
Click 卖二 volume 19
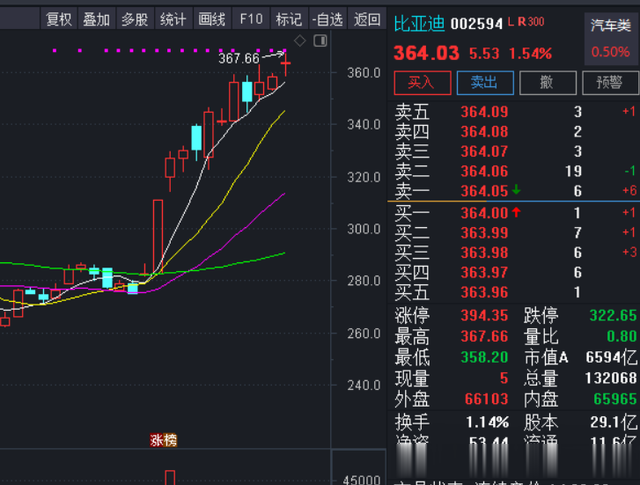573,171
